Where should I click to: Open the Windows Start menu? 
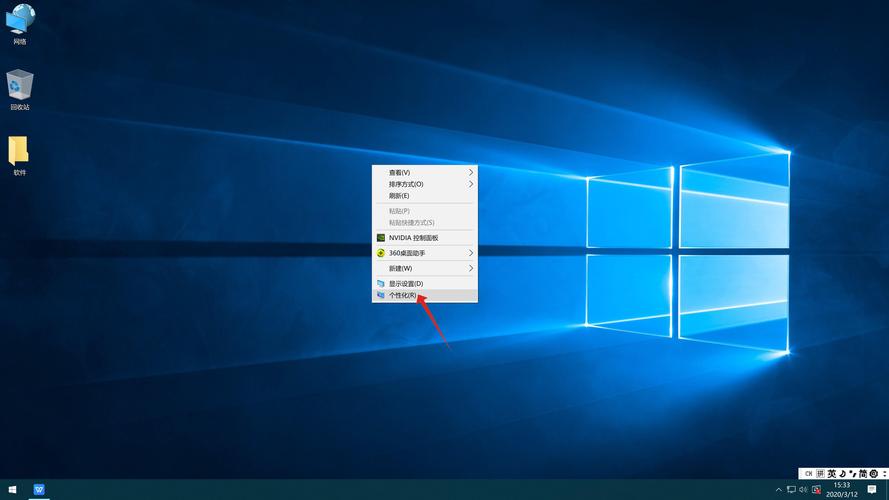coord(10,490)
